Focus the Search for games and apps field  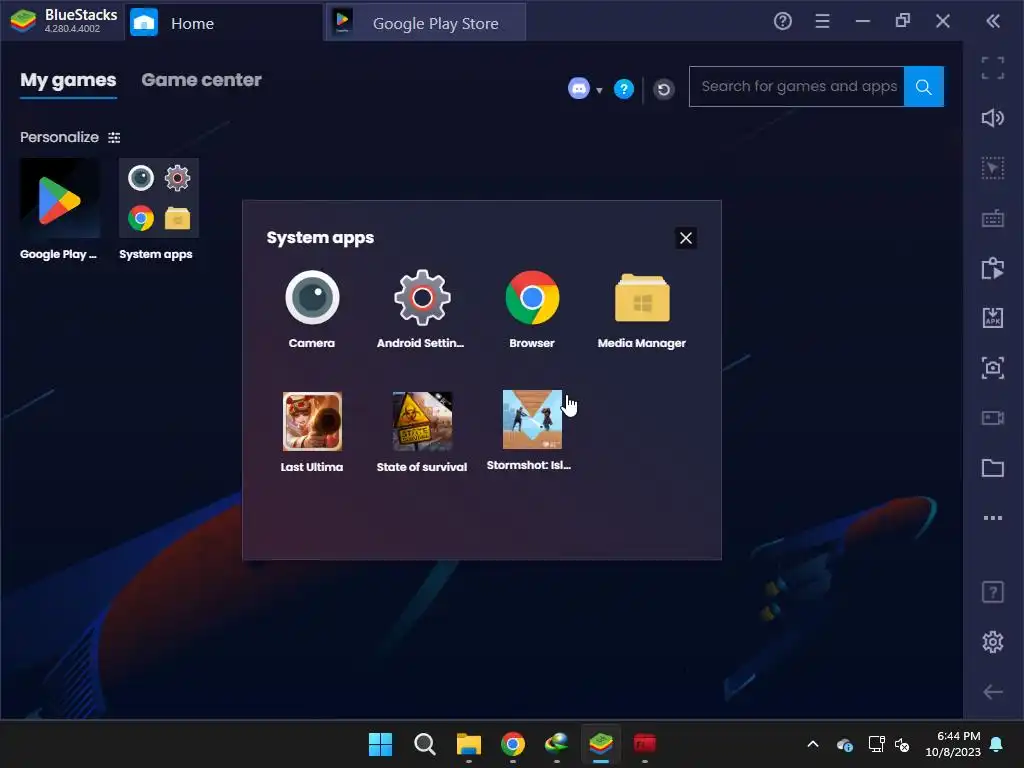(797, 86)
